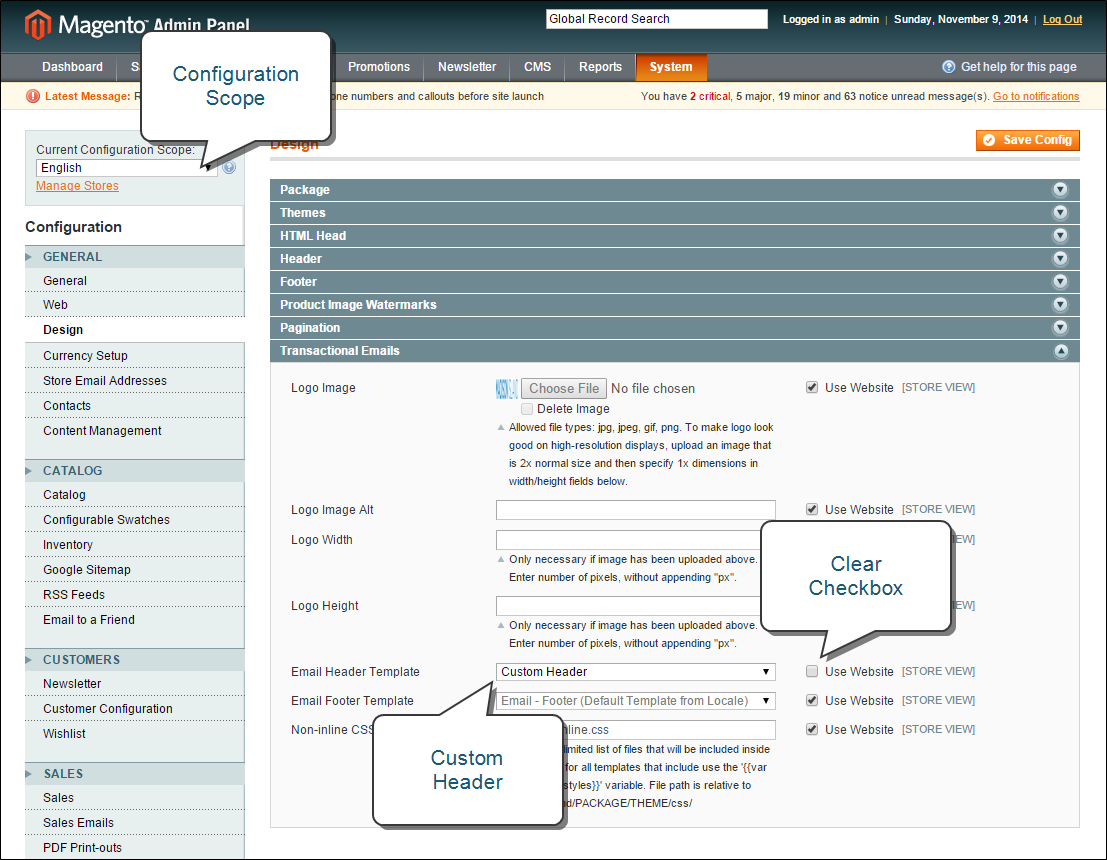Open the Go to notifications link
The image size is (1107, 860).
click(x=1036, y=96)
